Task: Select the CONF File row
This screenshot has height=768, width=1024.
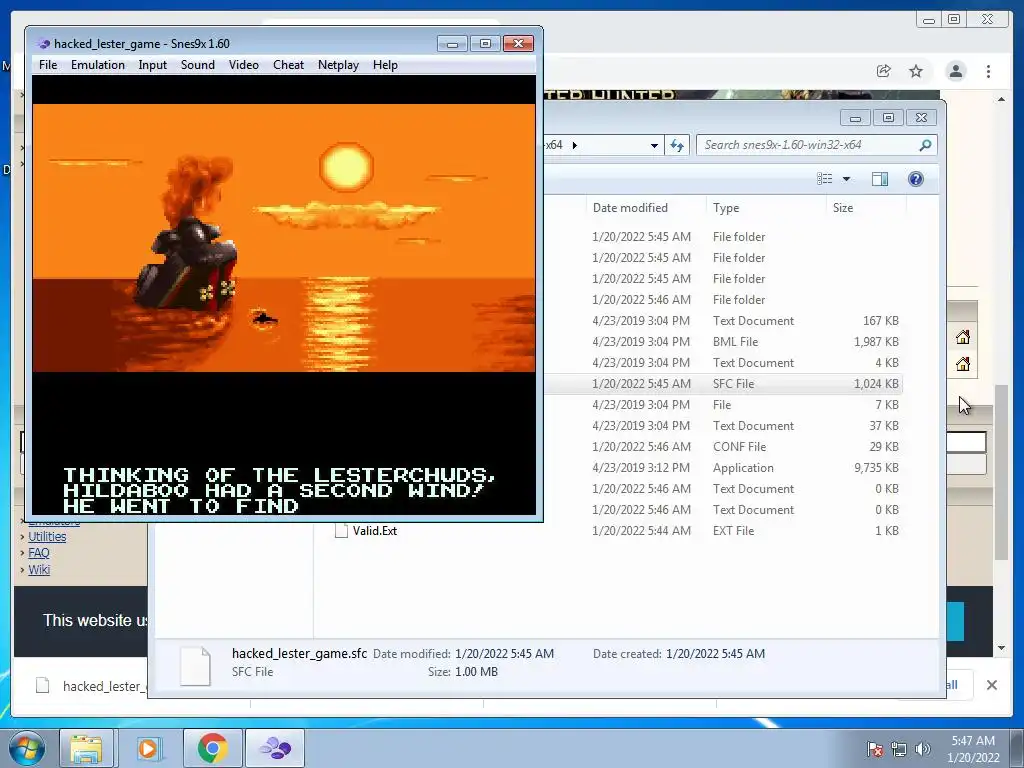Action: pyautogui.click(x=723, y=447)
